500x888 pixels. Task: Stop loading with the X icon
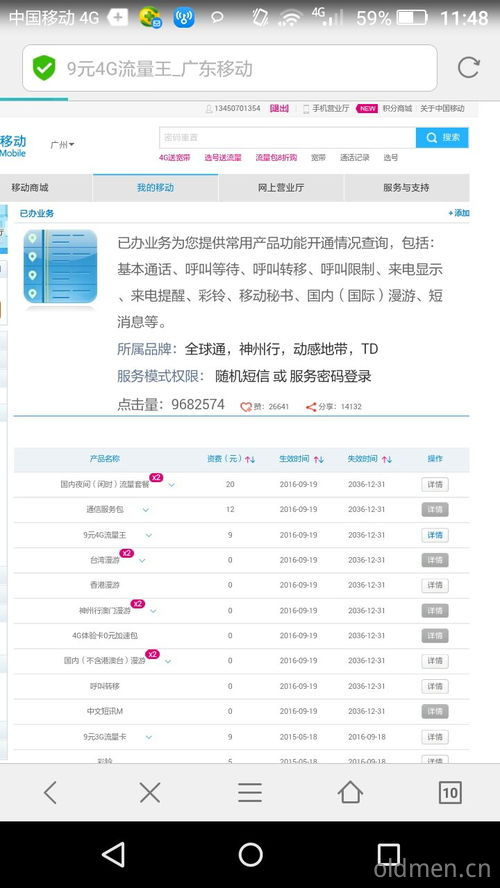point(150,792)
